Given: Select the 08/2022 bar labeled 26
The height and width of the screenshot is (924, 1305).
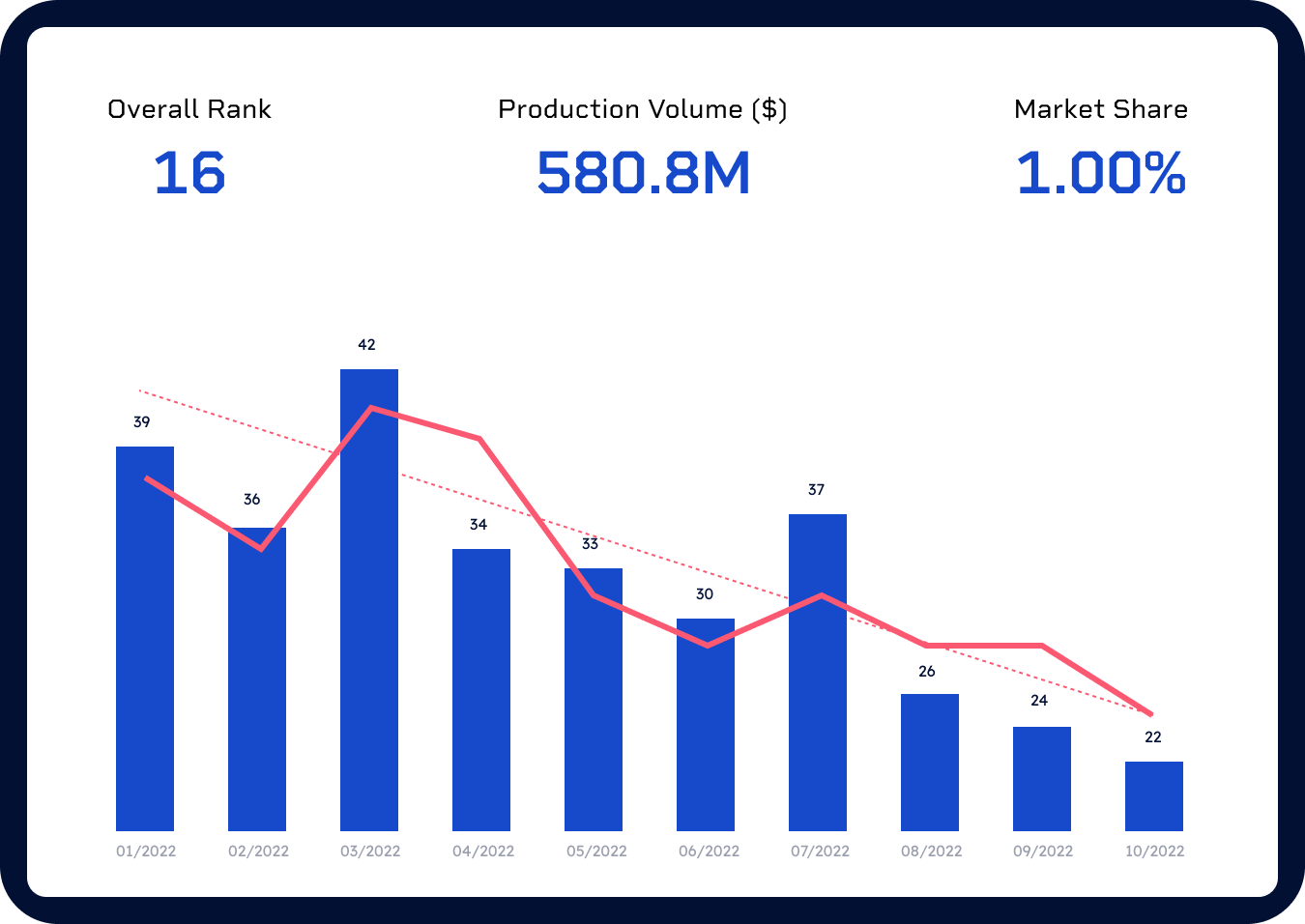Looking at the screenshot, I should (x=930, y=763).
